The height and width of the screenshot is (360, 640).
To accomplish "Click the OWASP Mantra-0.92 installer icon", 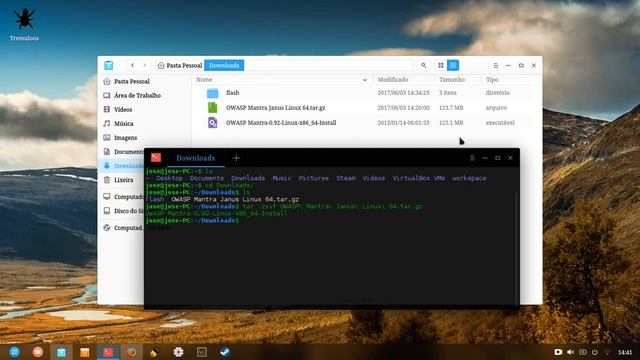I will [x=213, y=122].
